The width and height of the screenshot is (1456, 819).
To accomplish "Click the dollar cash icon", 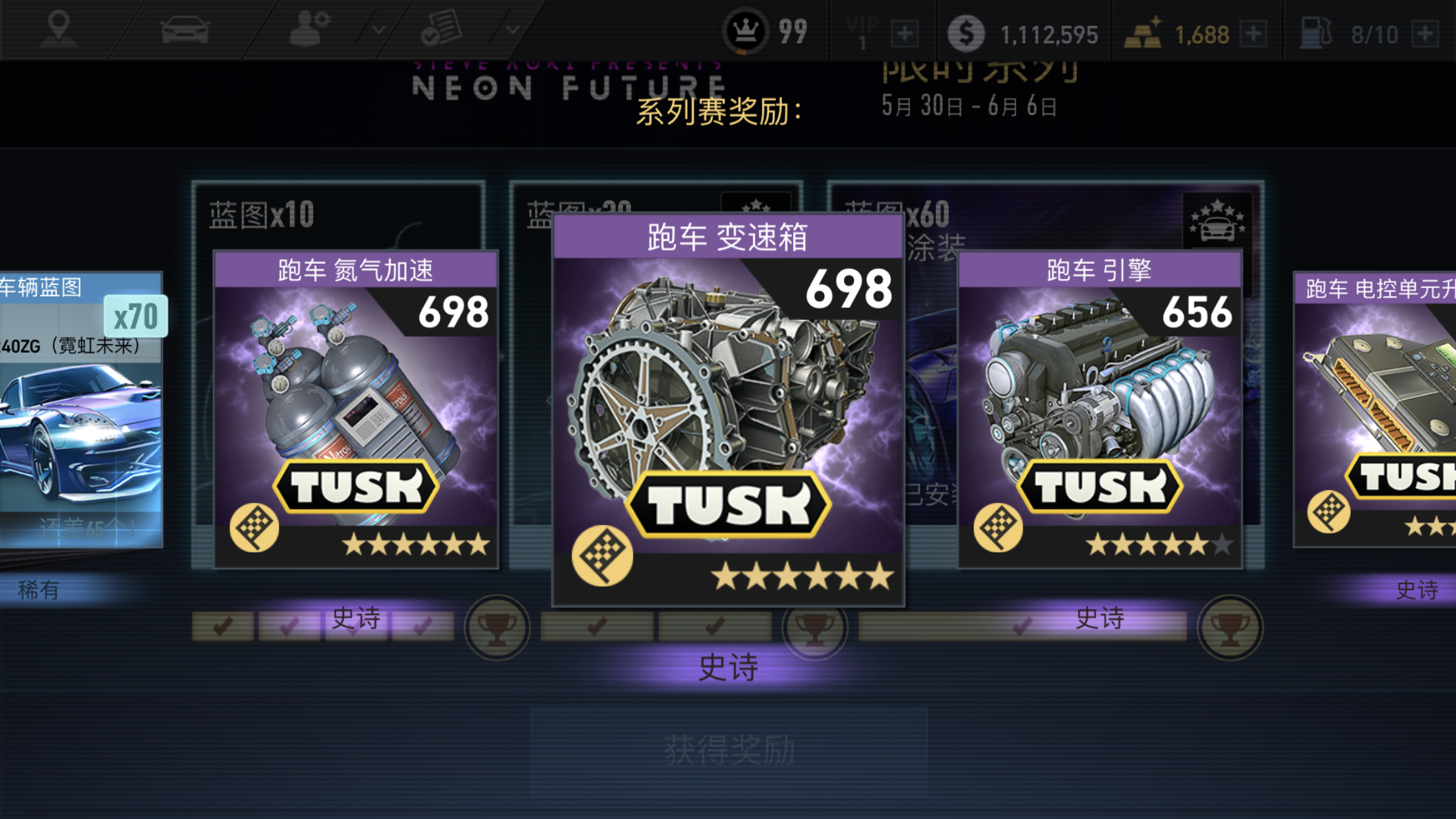I will (x=966, y=33).
